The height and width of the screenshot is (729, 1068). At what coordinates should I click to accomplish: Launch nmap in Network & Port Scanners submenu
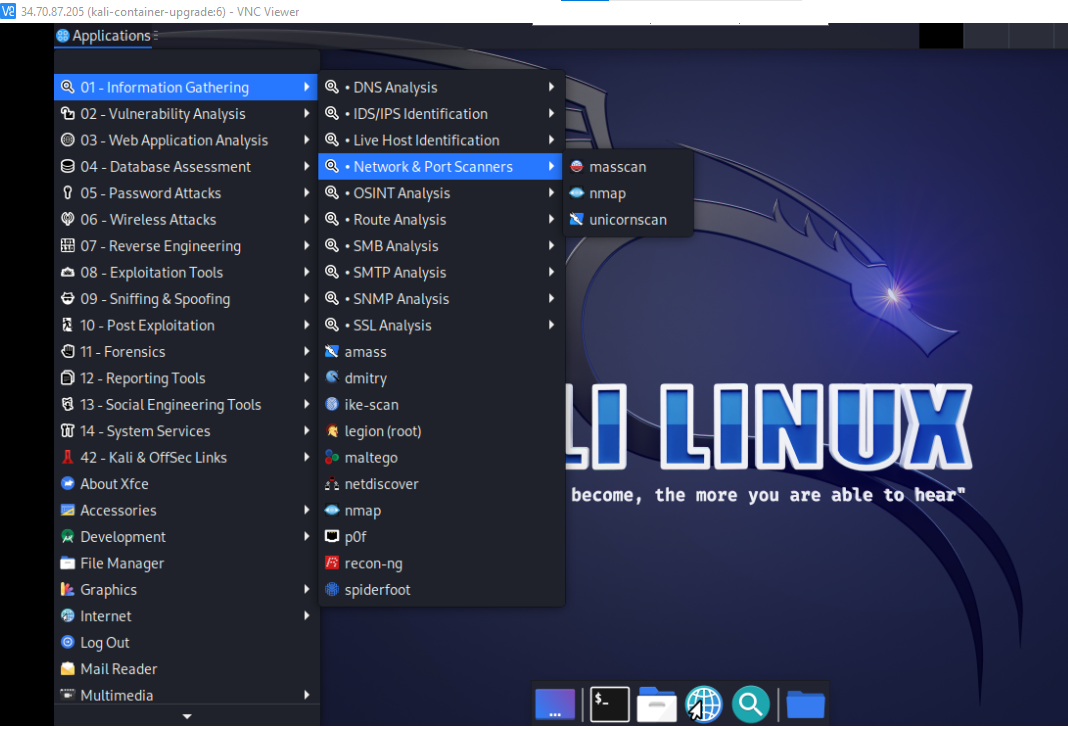click(x=627, y=193)
